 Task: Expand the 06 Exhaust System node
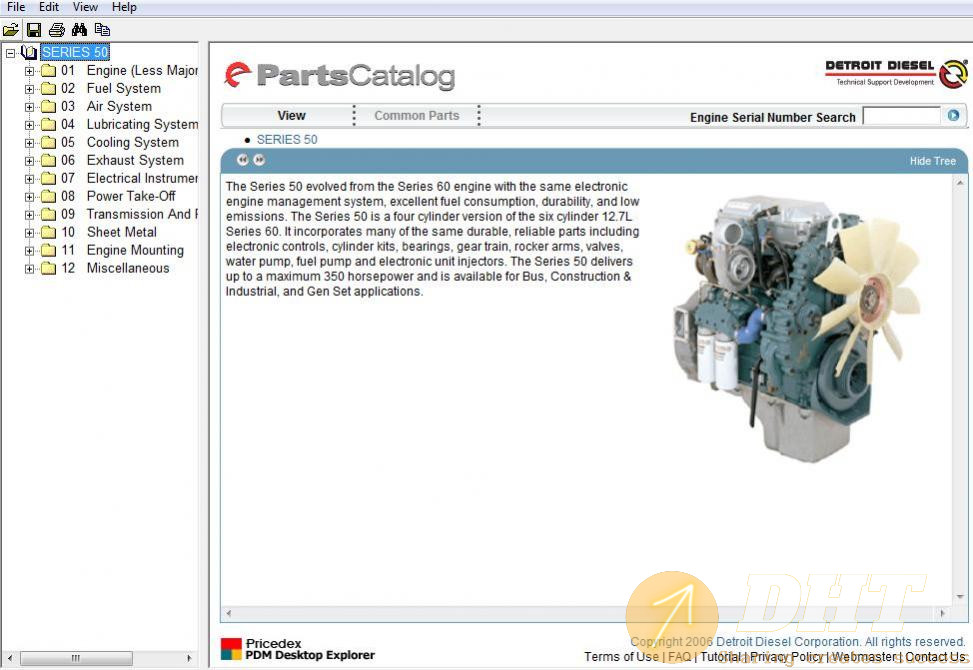(29, 161)
